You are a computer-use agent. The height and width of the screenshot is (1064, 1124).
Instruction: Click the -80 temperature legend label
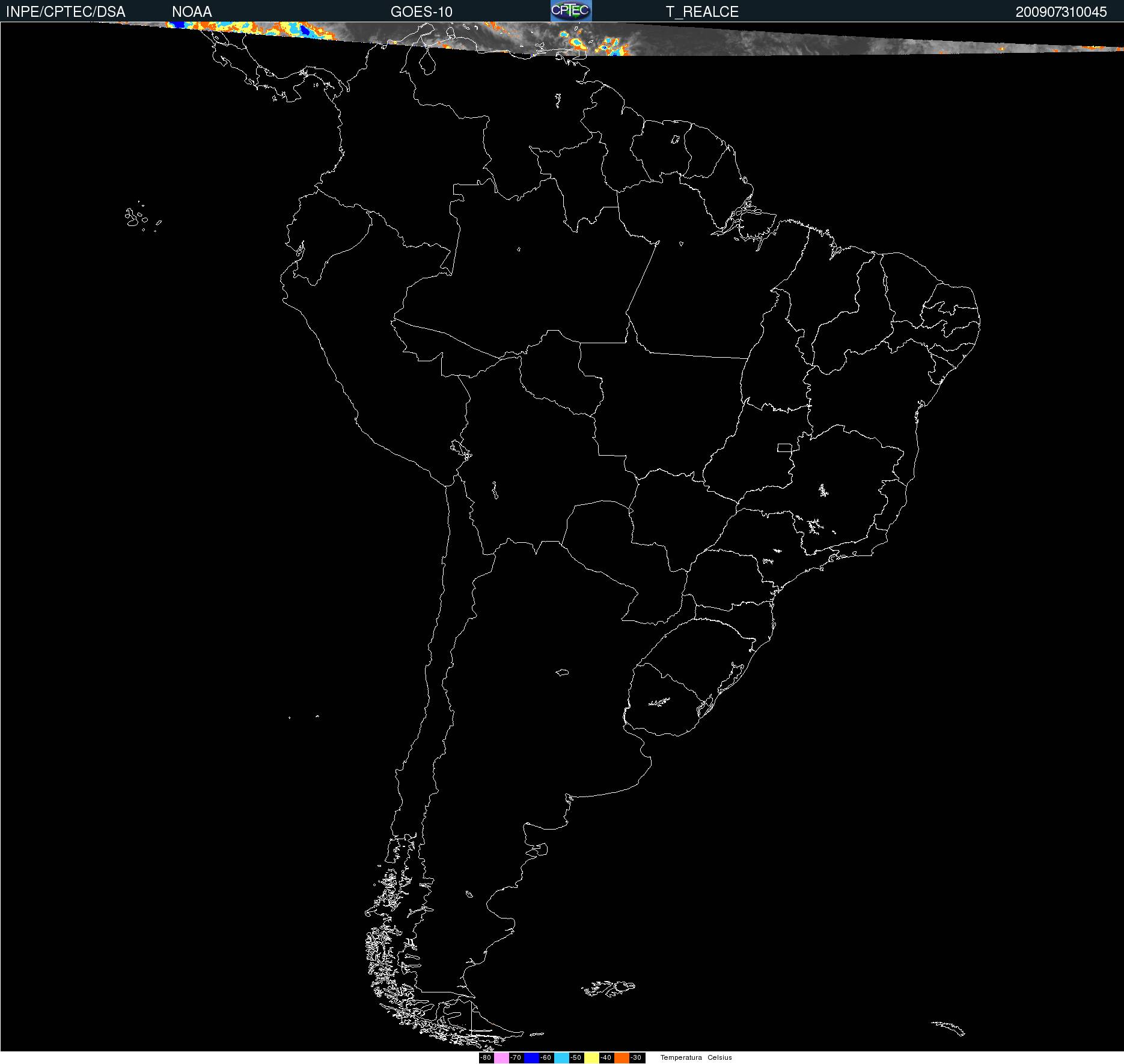coord(486,1057)
